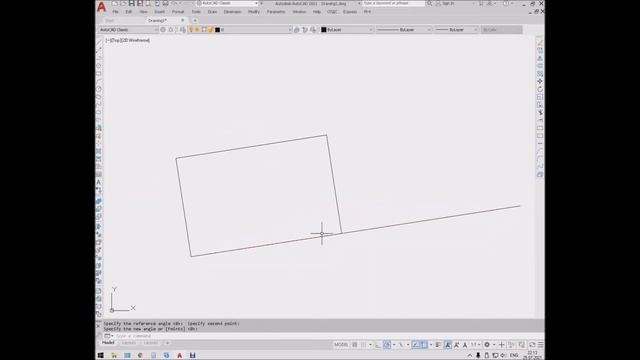640x360 pixels.
Task: Open the File menu
Action: coord(116,12)
